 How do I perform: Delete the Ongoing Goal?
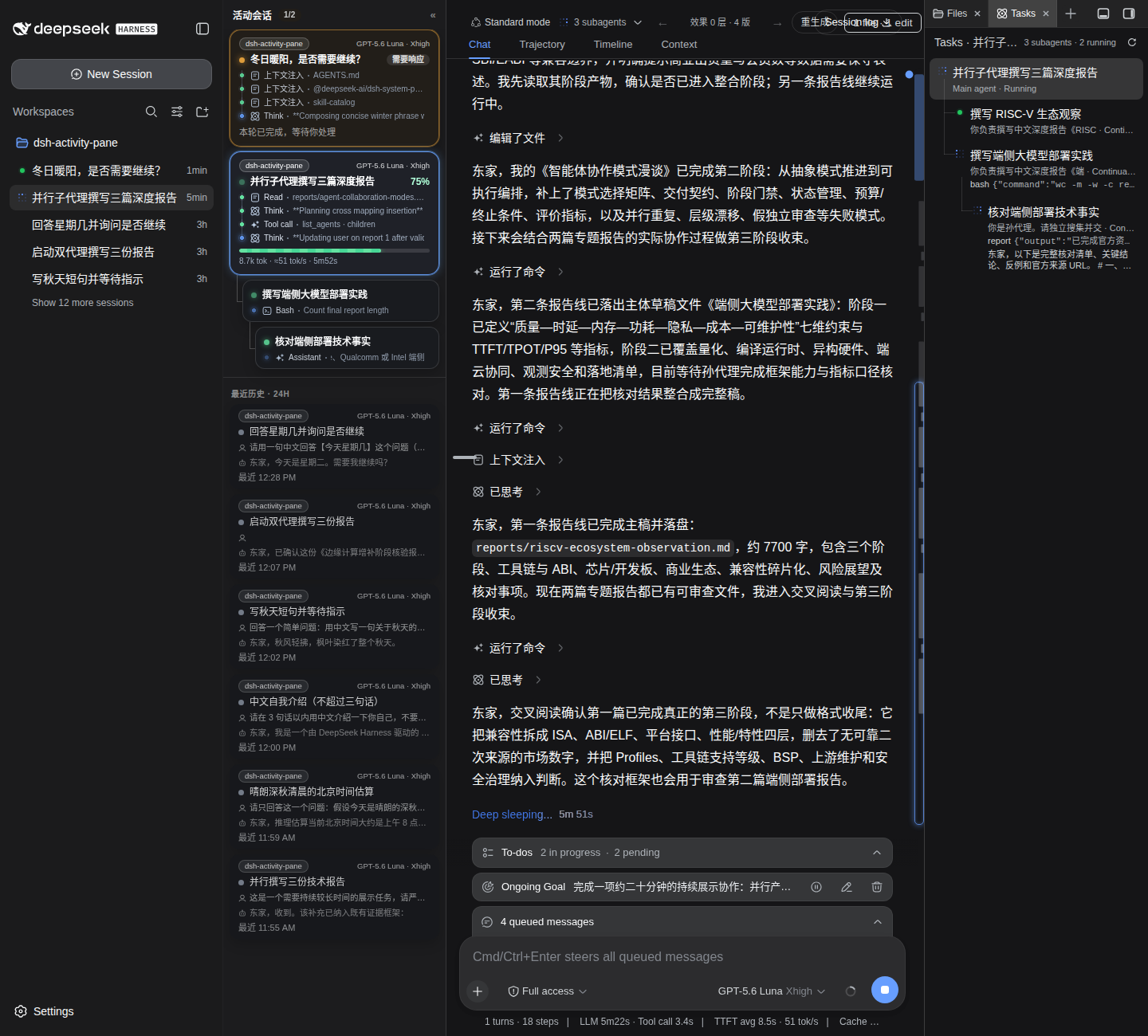coord(877,887)
